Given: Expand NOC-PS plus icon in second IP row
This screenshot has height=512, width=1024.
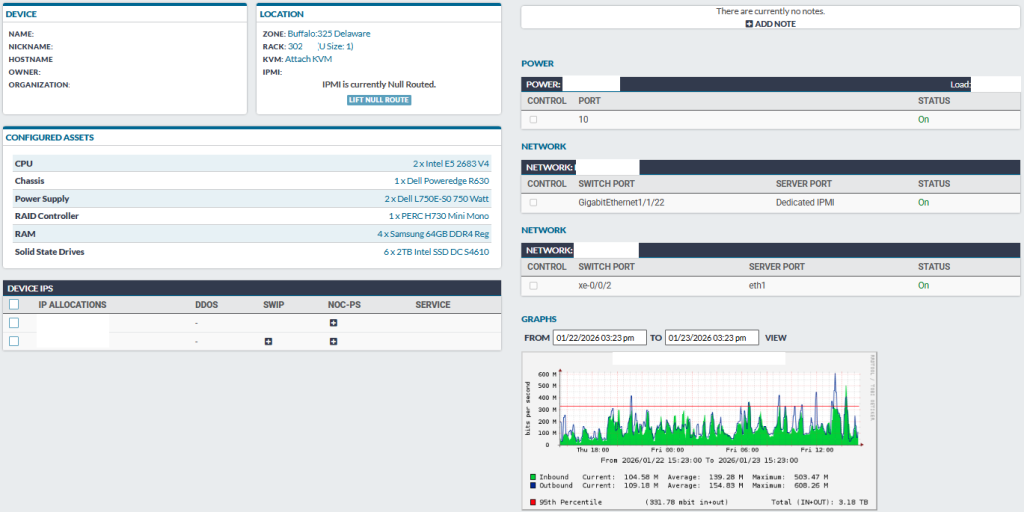Looking at the screenshot, I should coord(333,342).
